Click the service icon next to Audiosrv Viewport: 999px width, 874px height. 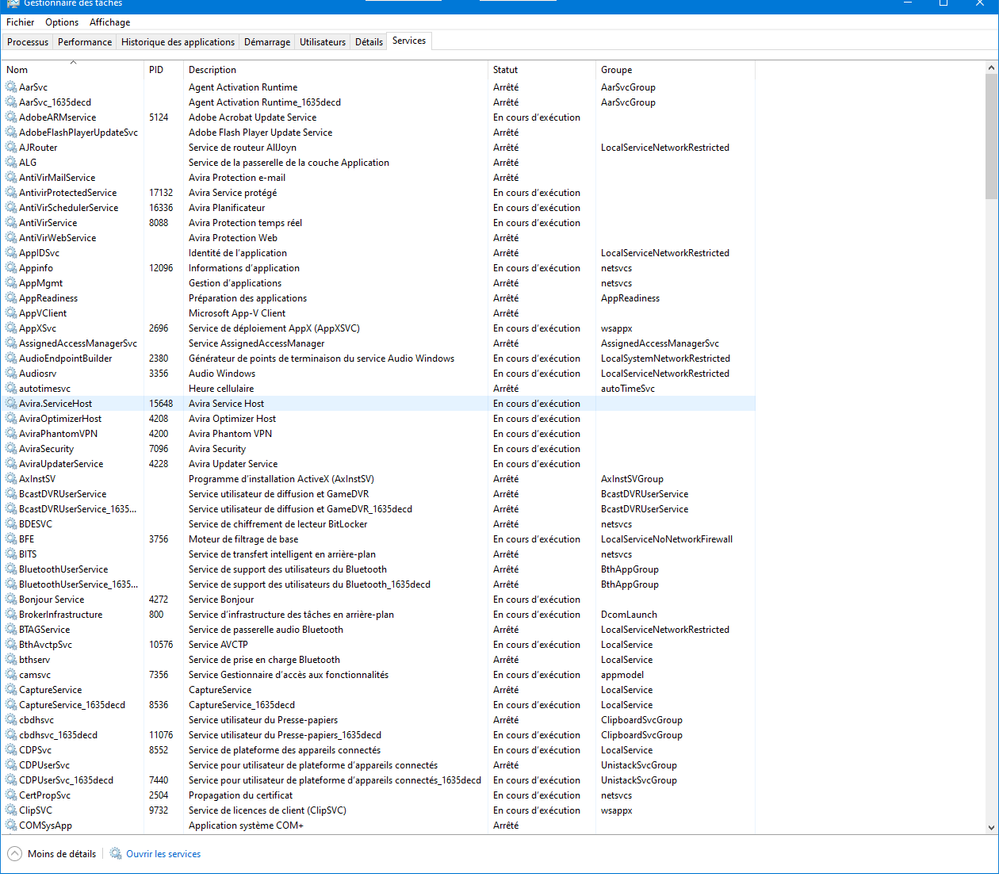click(x=11, y=374)
